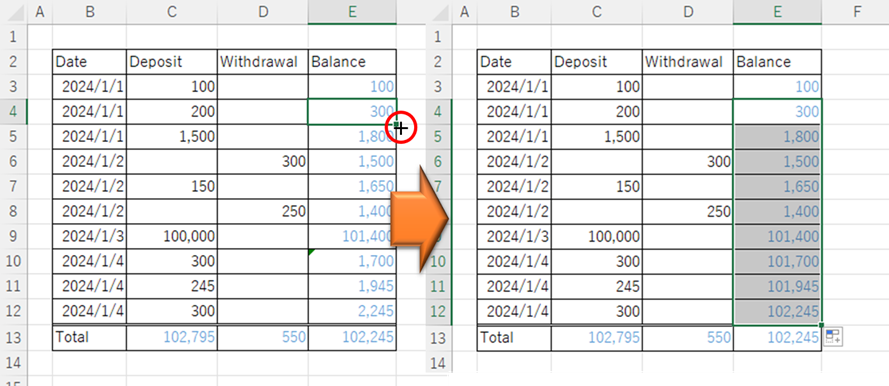Select the Date header in the left sheet
This screenshot has width=889, height=386.
pos(90,62)
